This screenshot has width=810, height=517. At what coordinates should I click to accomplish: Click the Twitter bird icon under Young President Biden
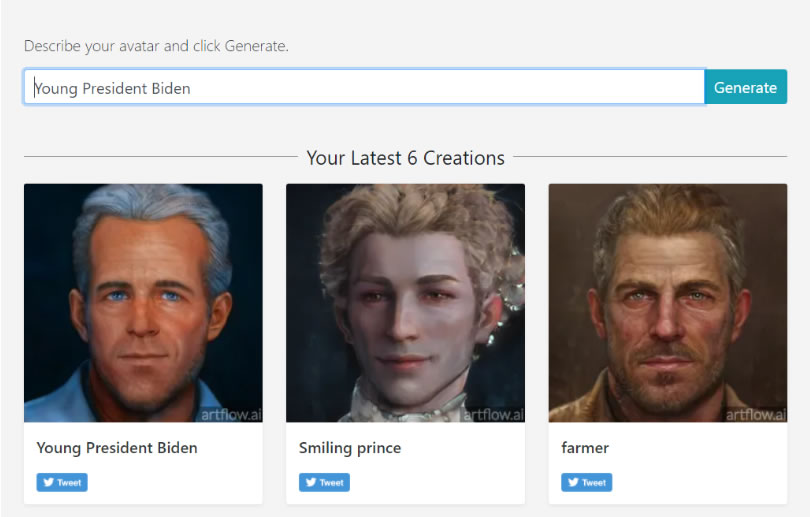[x=48, y=483]
